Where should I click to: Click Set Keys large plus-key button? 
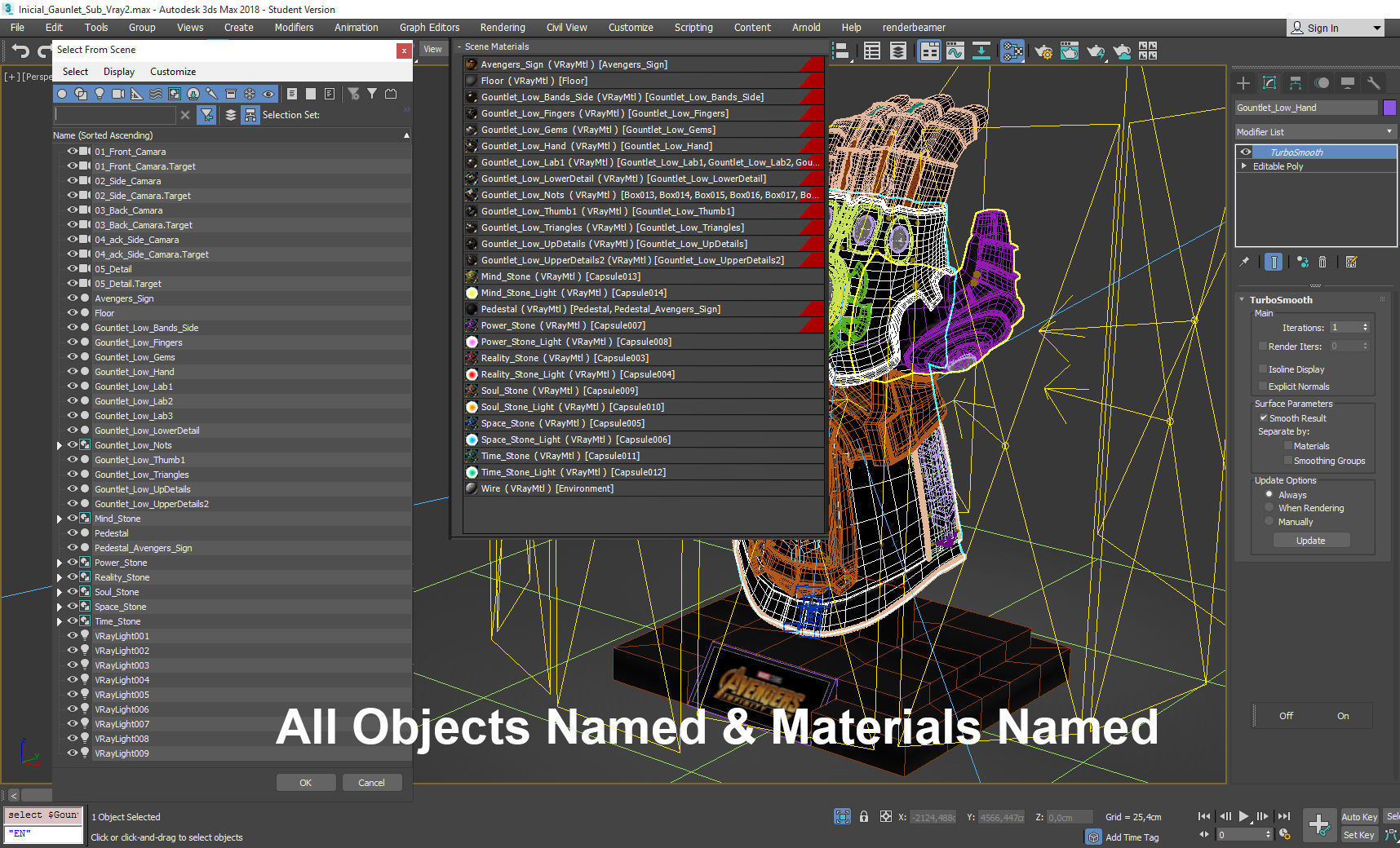click(x=1319, y=824)
